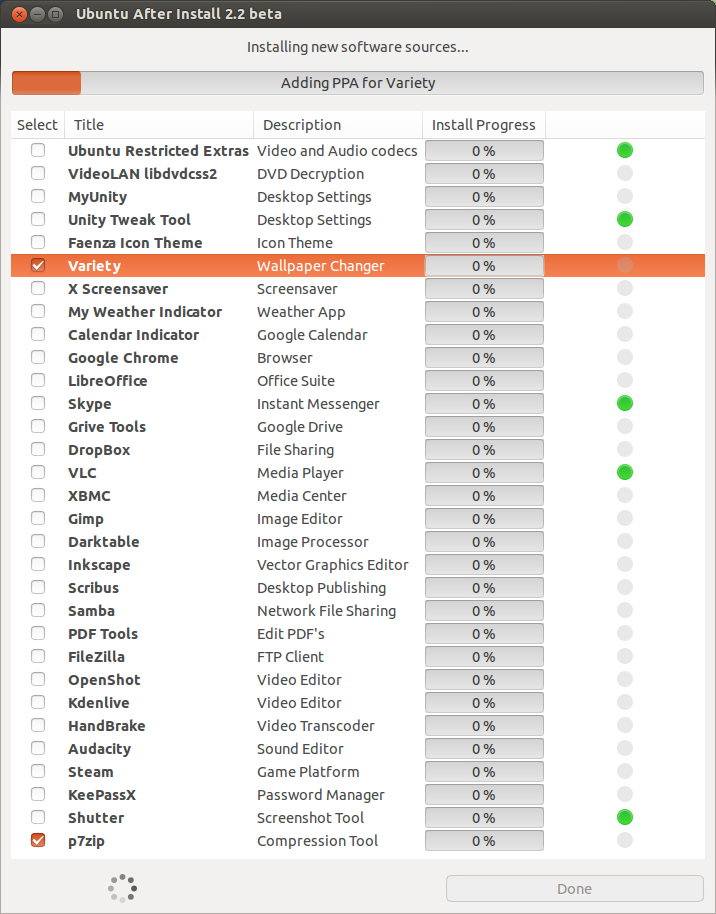
Task: Click the green status dot for Ubuntu Restricted Extras
Action: [x=625, y=151]
